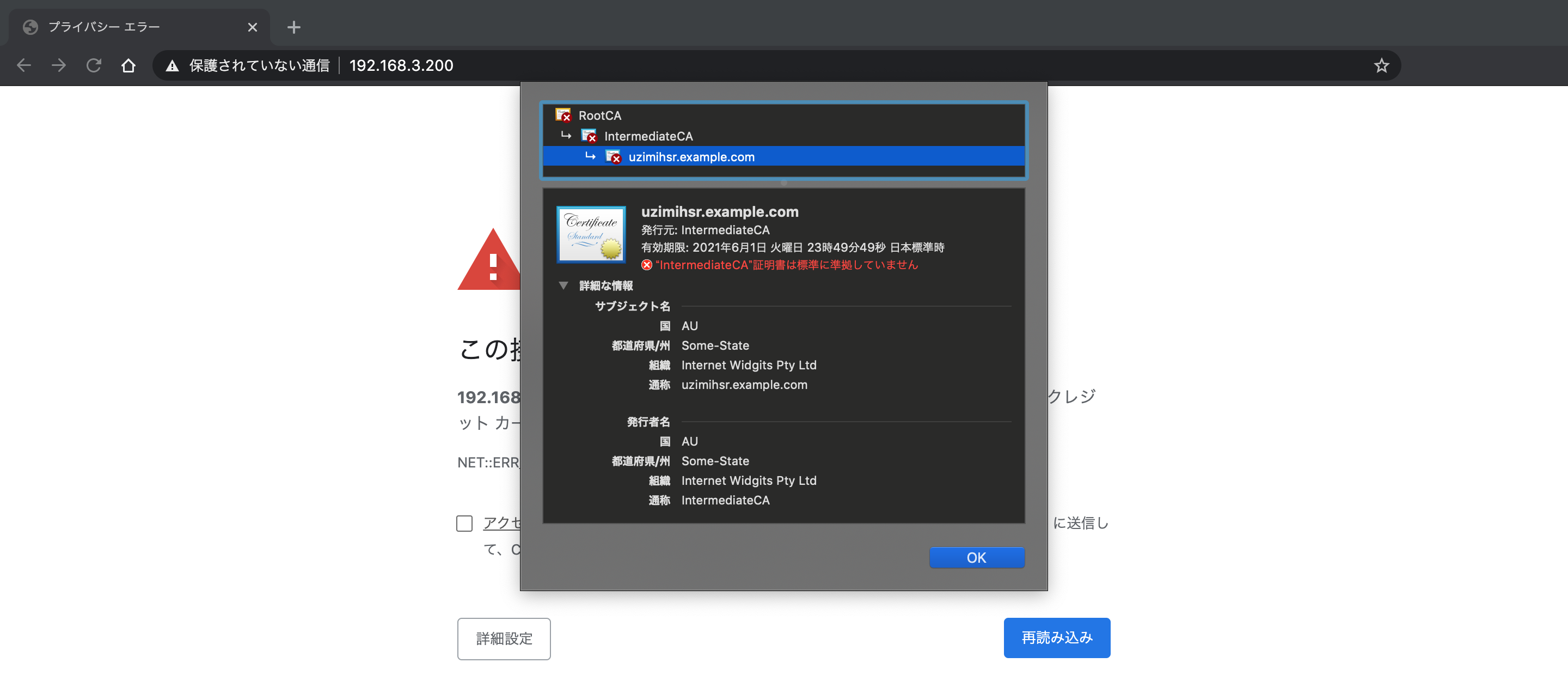Click the RootCA certificate error icon
This screenshot has width=1568, height=675.
click(x=563, y=115)
